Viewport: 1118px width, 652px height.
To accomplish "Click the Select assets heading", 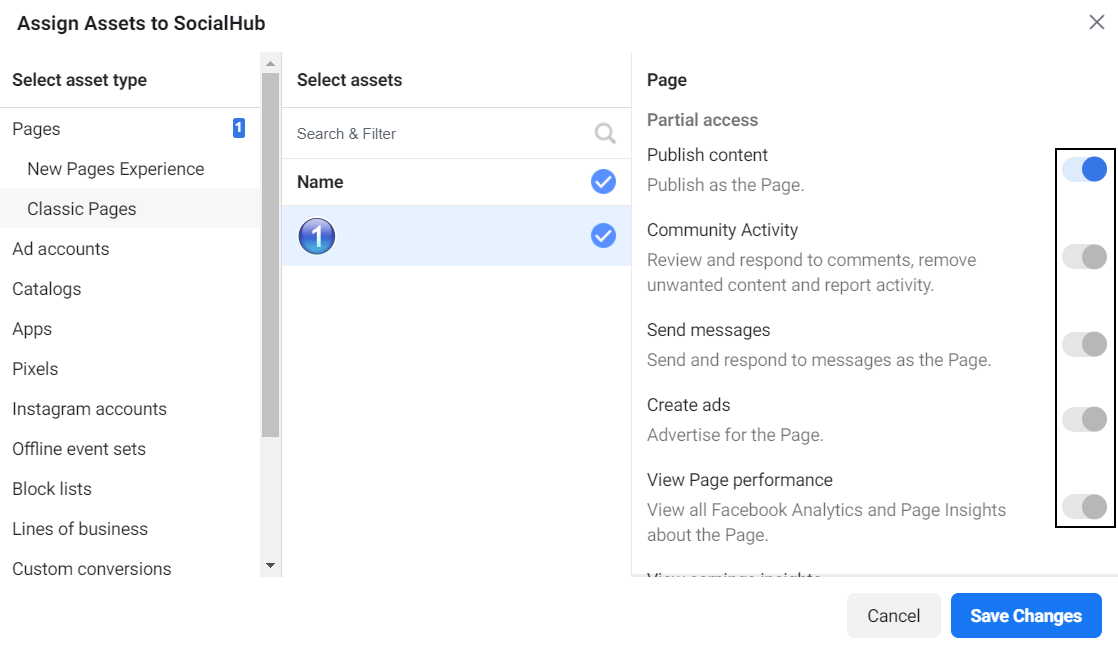I will click(x=349, y=80).
